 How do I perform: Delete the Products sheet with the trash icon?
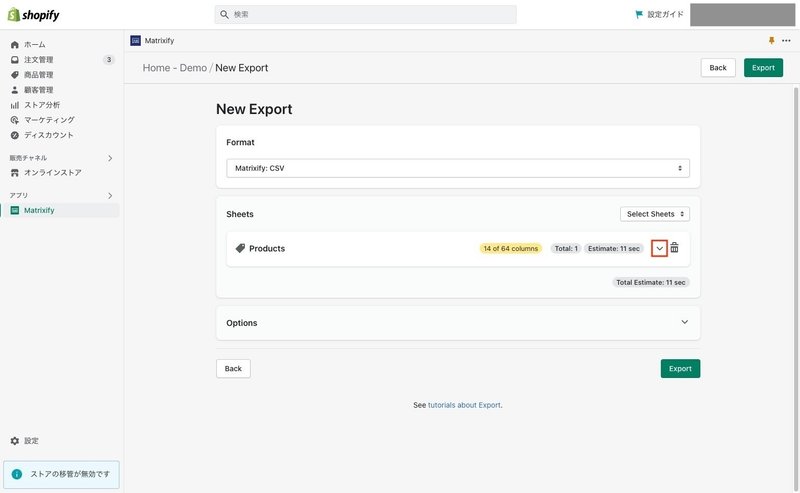[674, 248]
